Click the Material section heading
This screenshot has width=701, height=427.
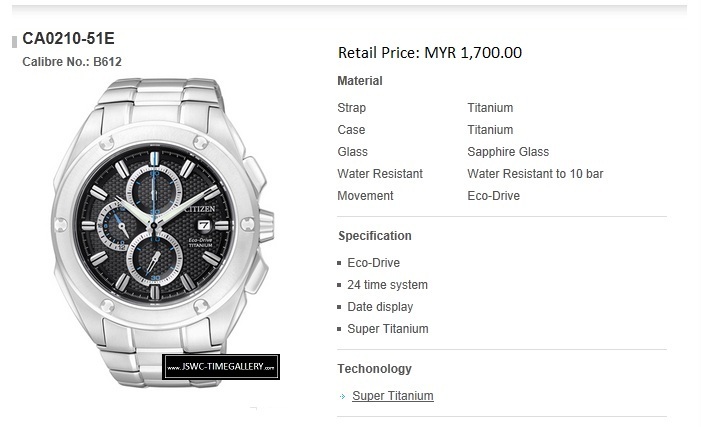(x=360, y=81)
